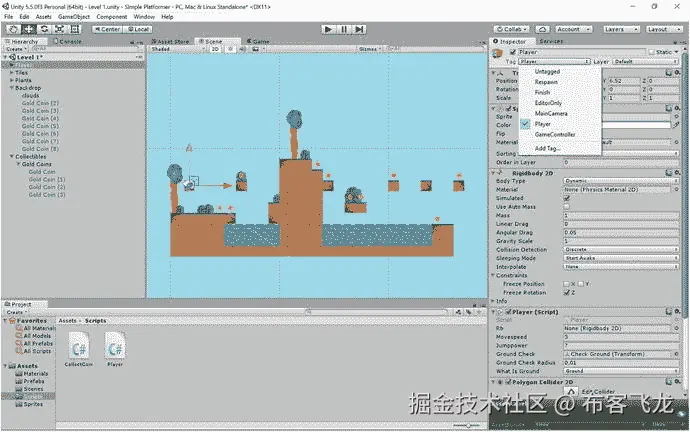Screen dimensions: 690x432
Task: Open the Gizmos dropdown
Action: click(370, 49)
